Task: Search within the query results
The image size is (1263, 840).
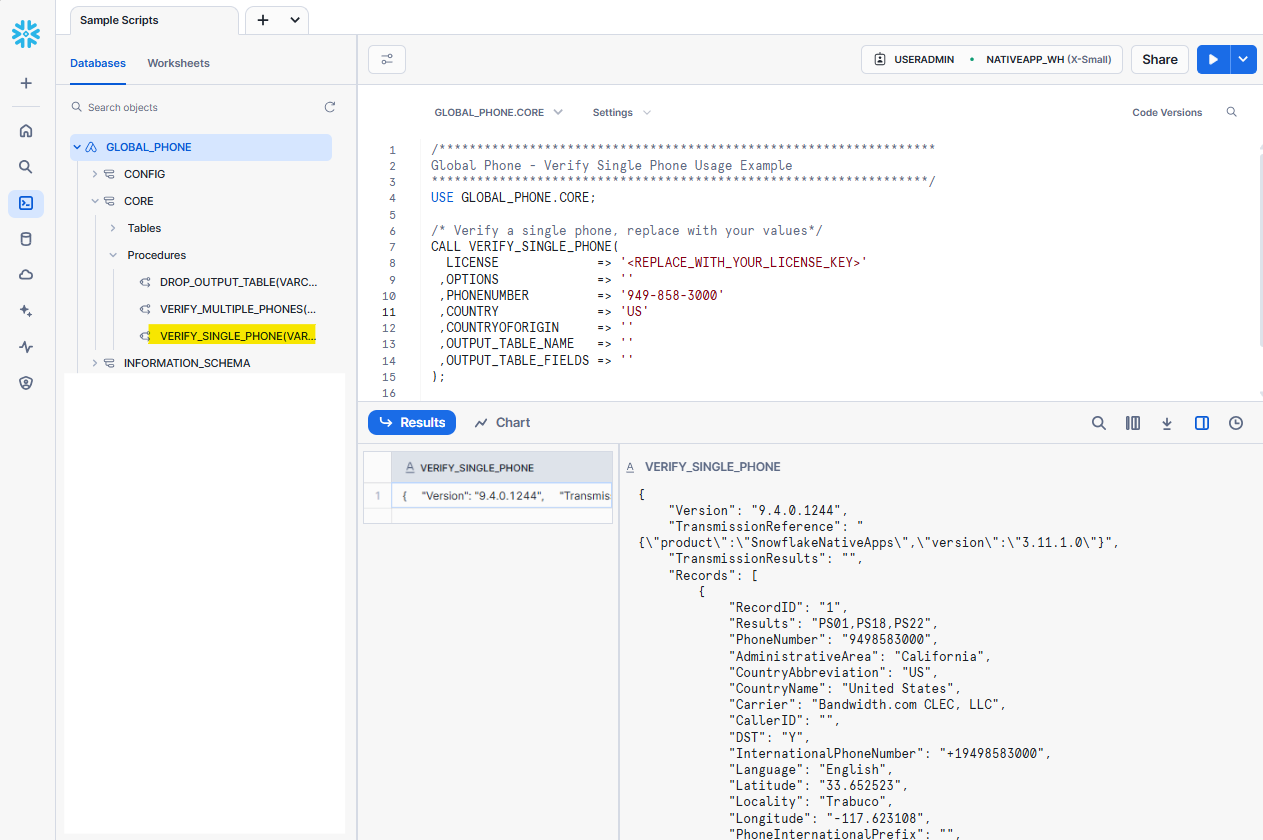Action: point(1099,423)
